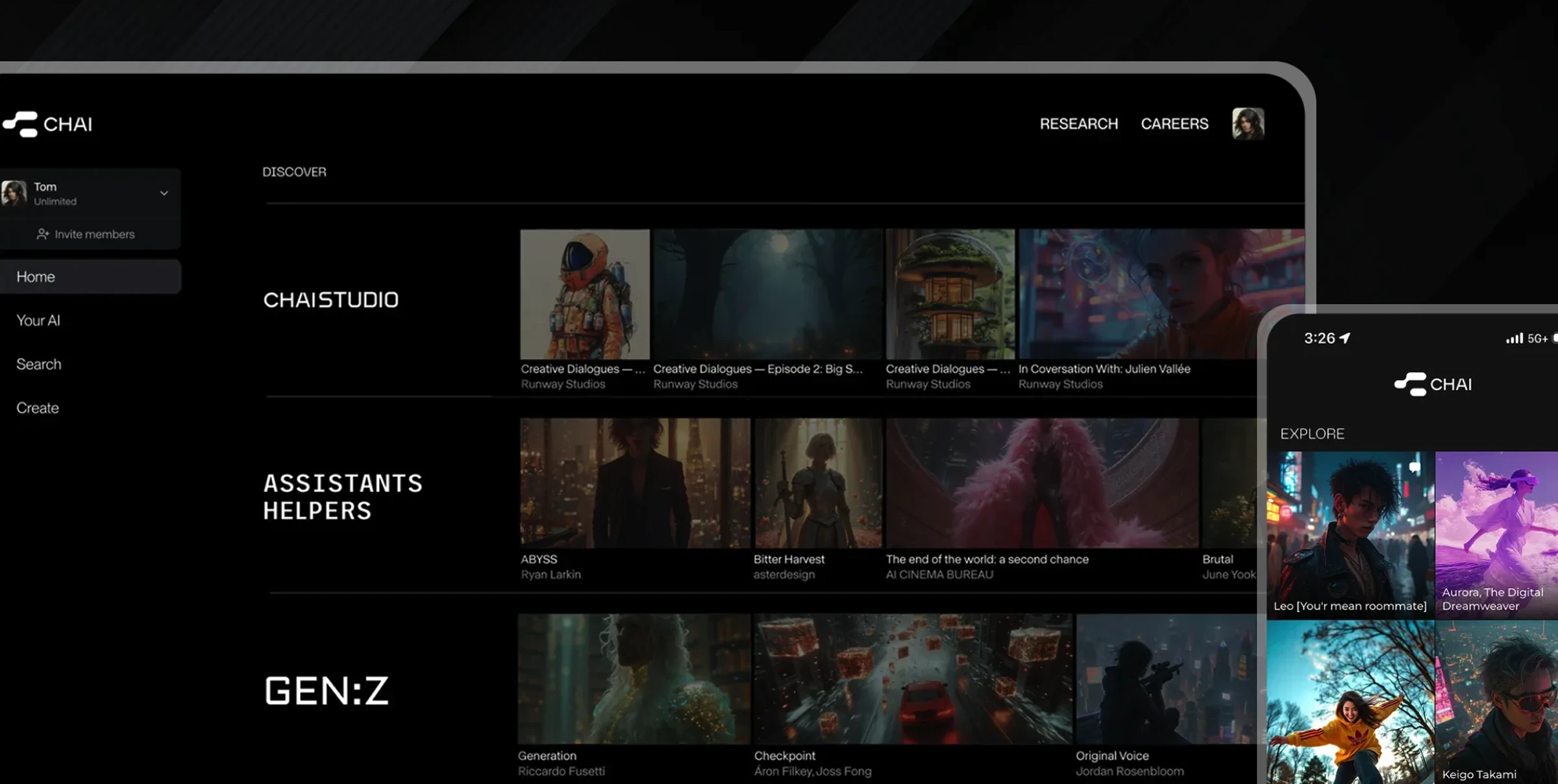Click the CHAI logo icon top left
Viewport: 1558px width, 784px height.
point(21,124)
